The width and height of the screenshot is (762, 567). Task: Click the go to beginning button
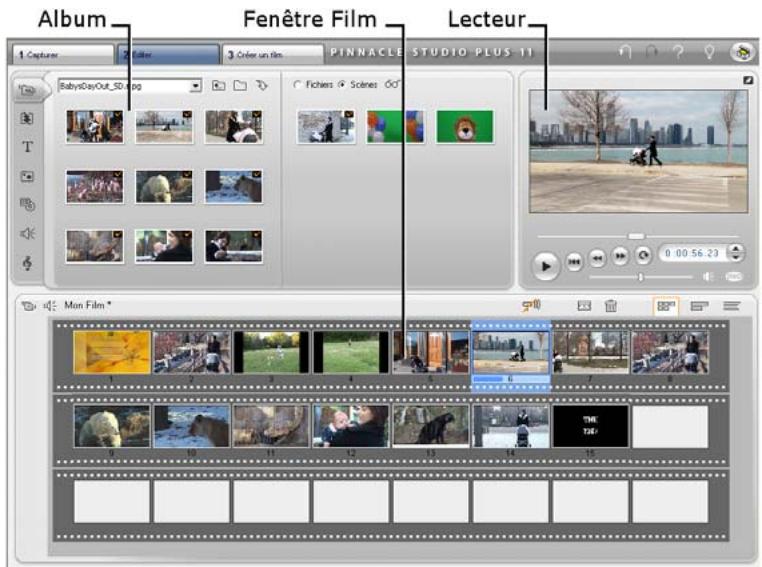point(574,262)
